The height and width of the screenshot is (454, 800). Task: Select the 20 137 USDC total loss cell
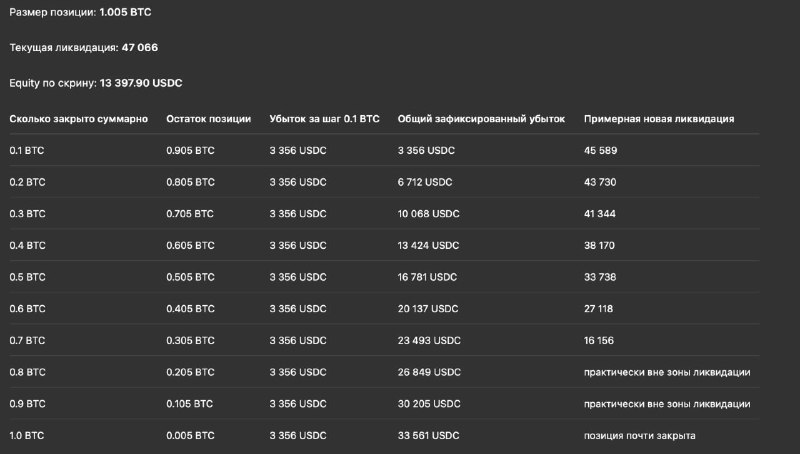pos(428,309)
